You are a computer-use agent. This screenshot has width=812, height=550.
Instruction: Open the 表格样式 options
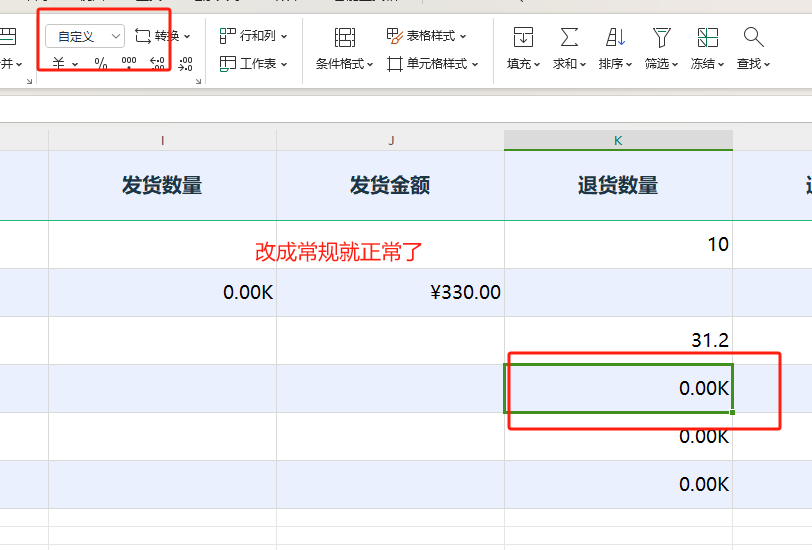[x=426, y=36]
